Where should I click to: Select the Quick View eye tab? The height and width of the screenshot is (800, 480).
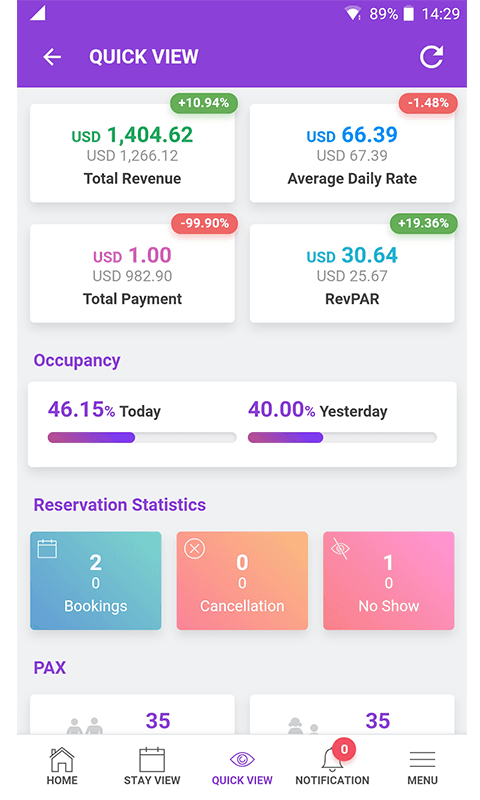point(242,759)
